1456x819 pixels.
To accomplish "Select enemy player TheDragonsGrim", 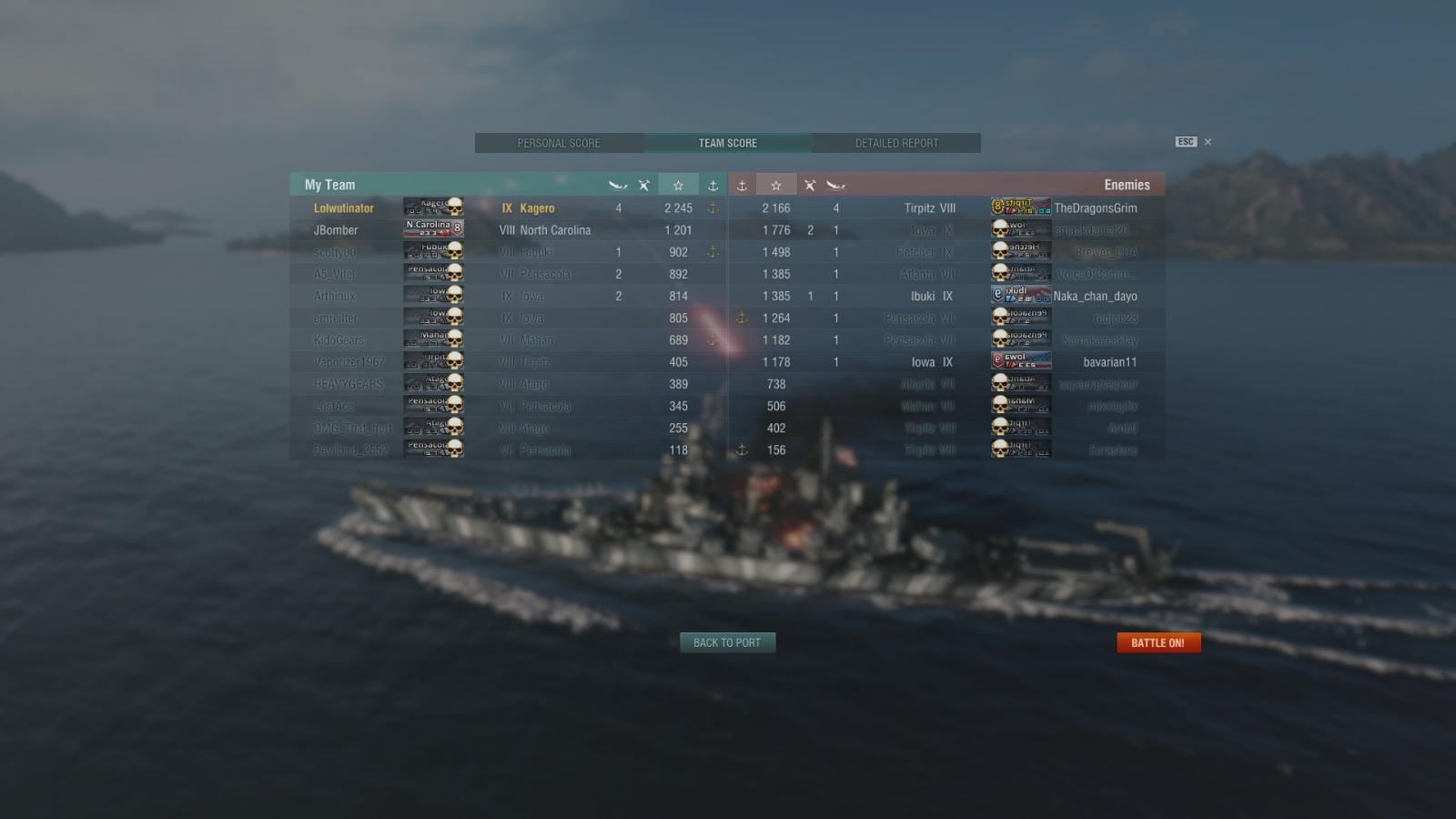I will (1096, 208).
